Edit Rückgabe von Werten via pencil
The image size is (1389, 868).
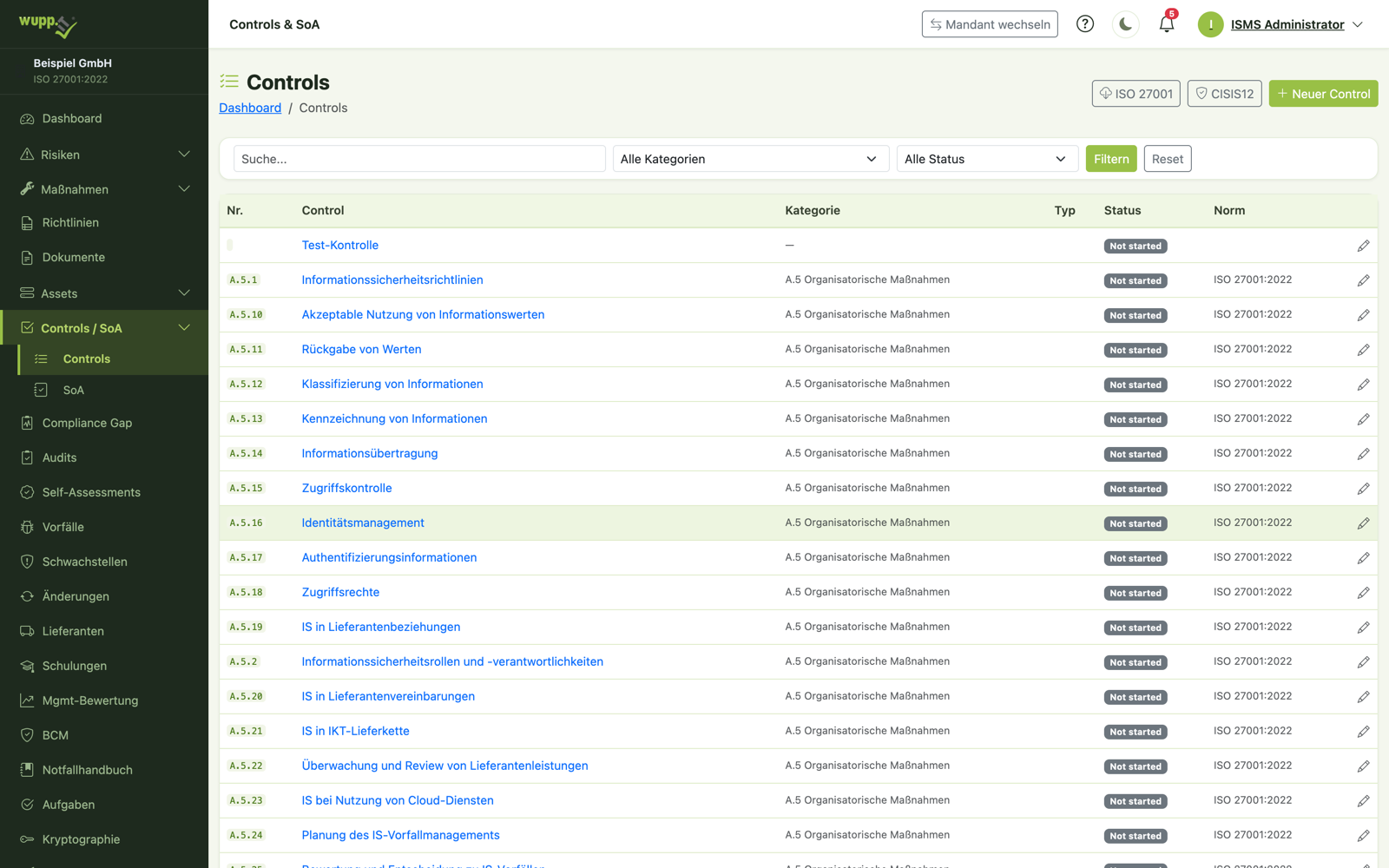[x=1363, y=350]
